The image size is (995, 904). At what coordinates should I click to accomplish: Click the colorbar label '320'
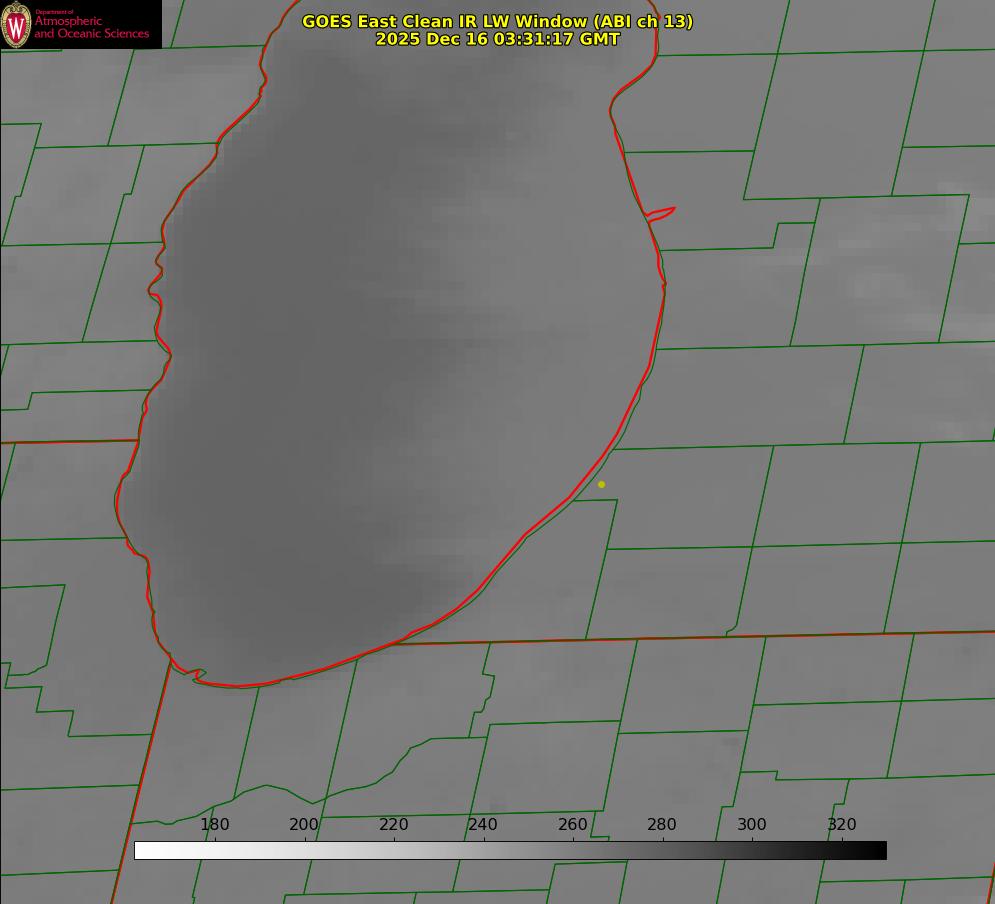click(x=842, y=824)
